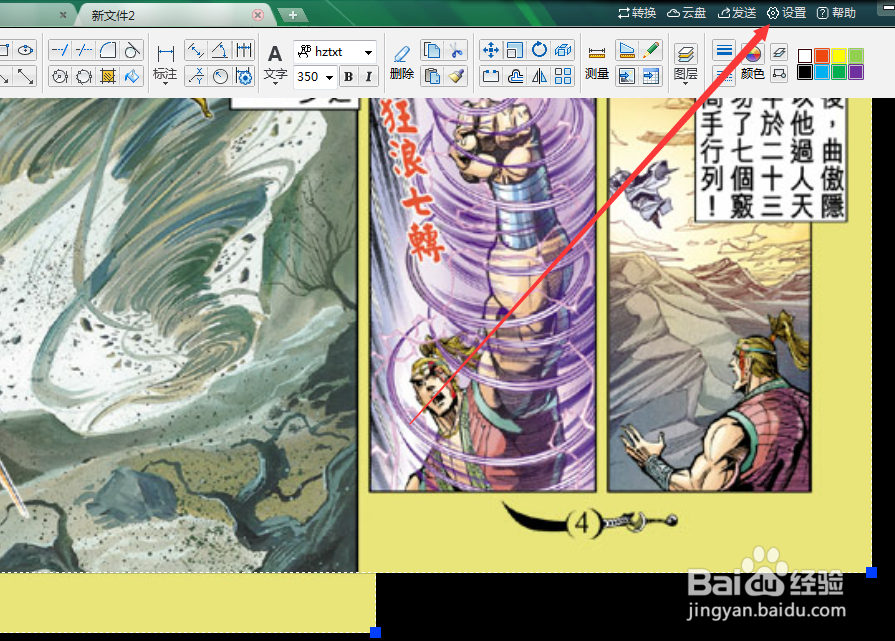Click the copy icon

432,51
